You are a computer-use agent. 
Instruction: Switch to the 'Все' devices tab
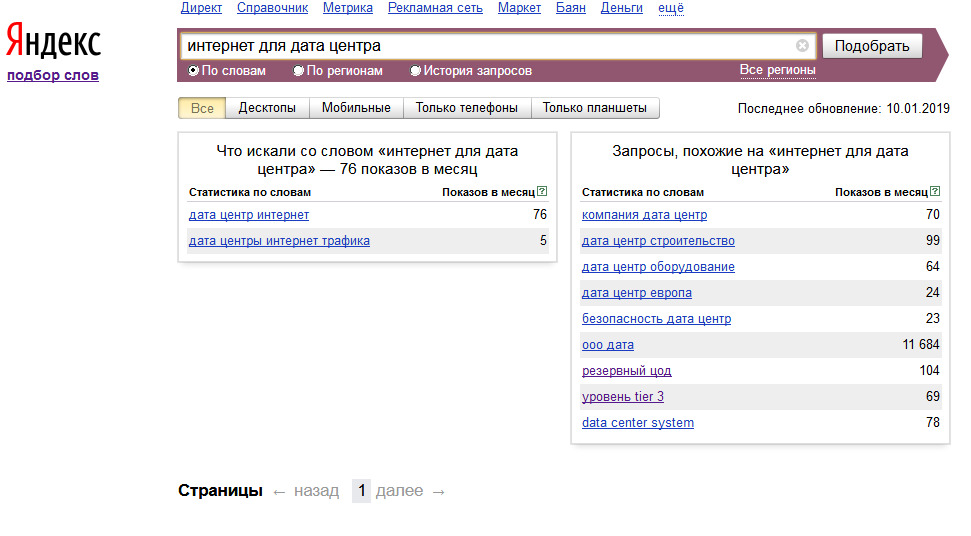(x=202, y=108)
